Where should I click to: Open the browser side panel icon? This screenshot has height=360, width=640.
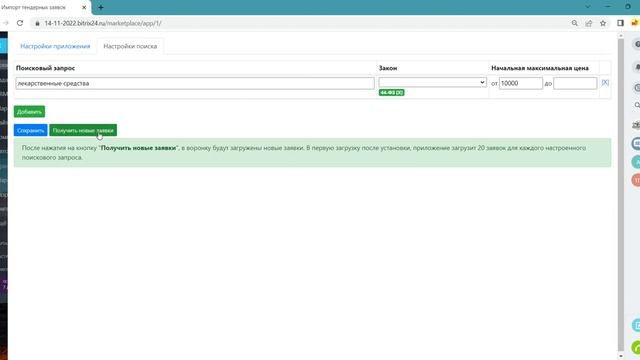point(620,23)
